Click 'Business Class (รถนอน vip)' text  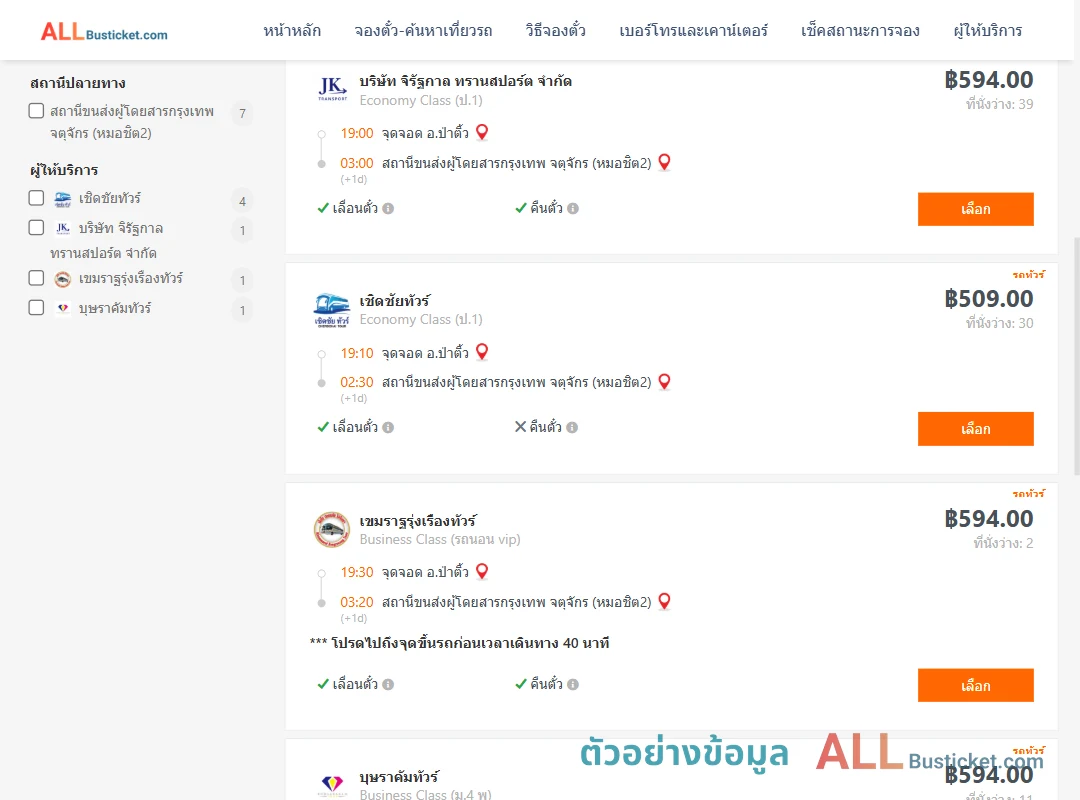click(439, 540)
